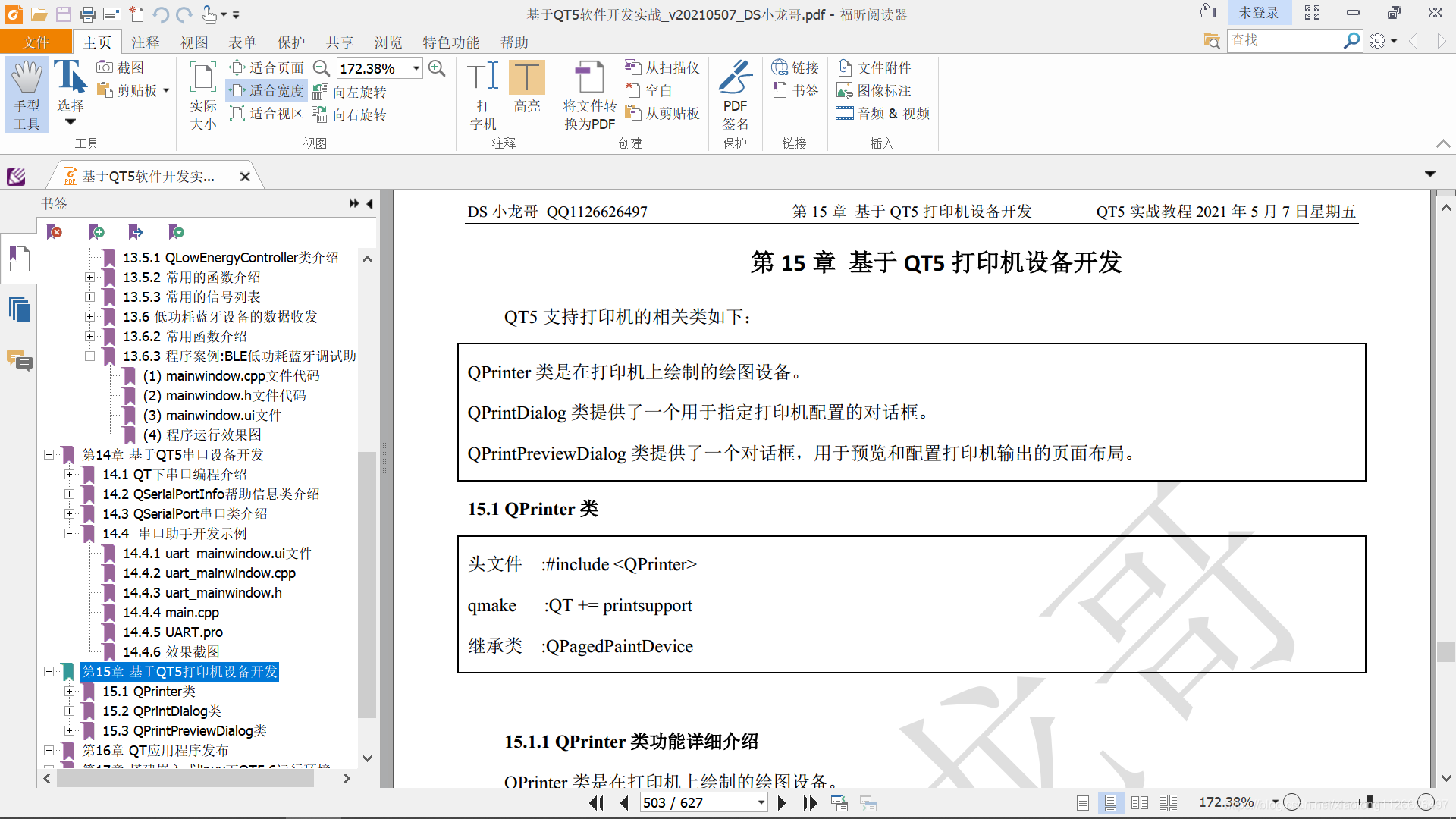Go to the next page button

click(782, 802)
